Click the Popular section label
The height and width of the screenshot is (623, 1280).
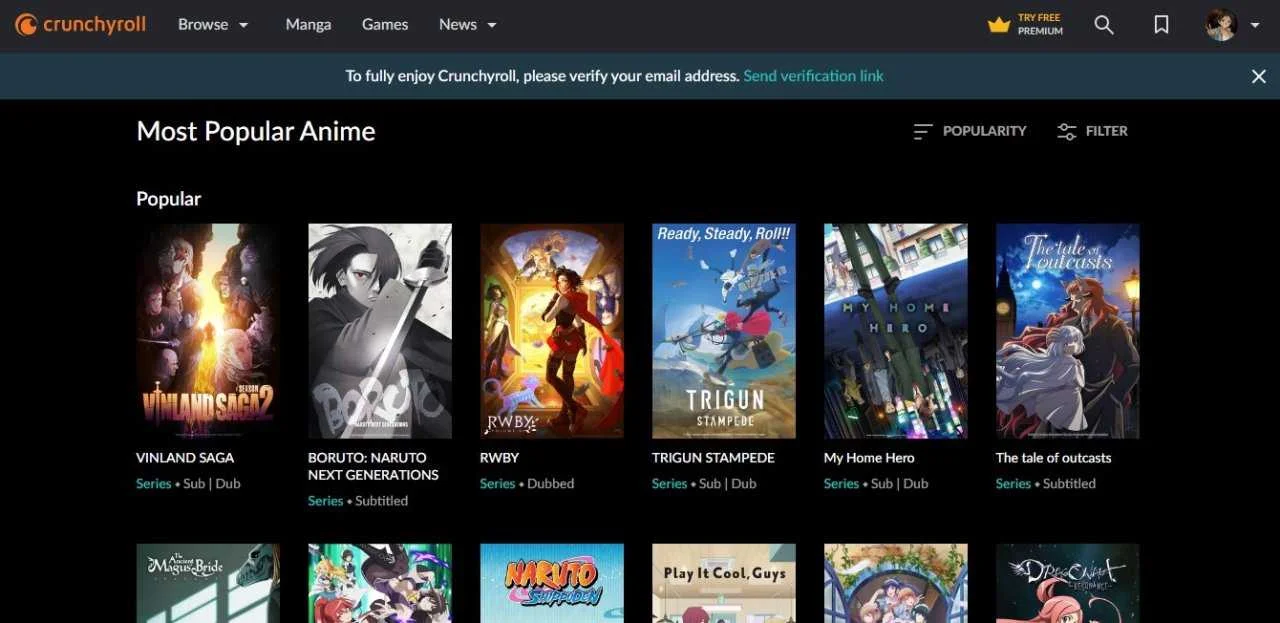click(x=168, y=199)
